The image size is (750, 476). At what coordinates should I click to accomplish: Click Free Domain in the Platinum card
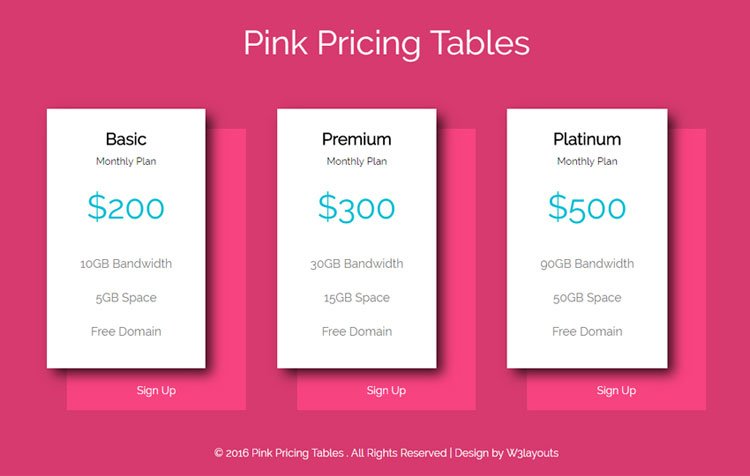pos(587,332)
